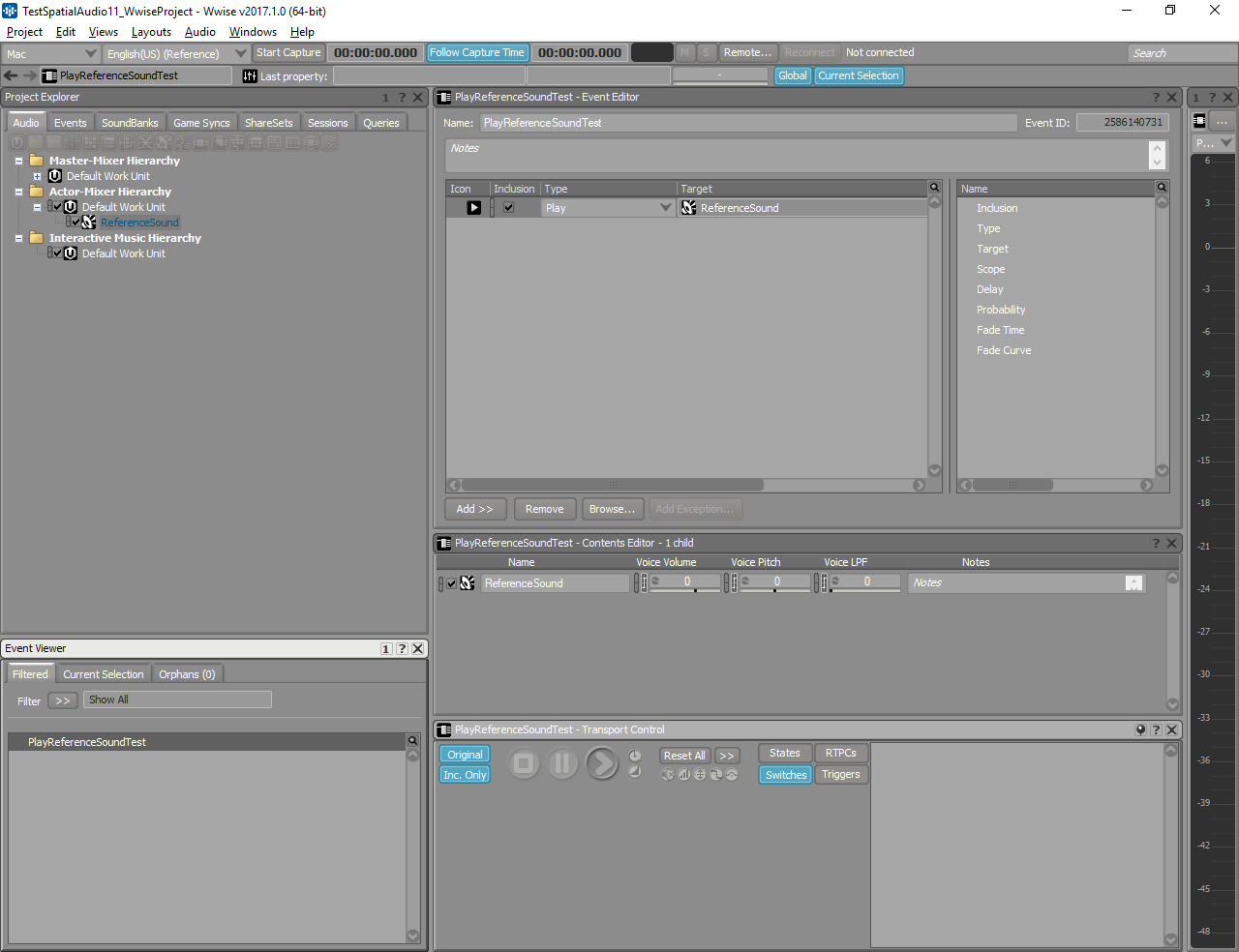Click the Actor-Mixer Default Work Unit icon
Viewport: 1239px width, 952px height.
(71, 207)
